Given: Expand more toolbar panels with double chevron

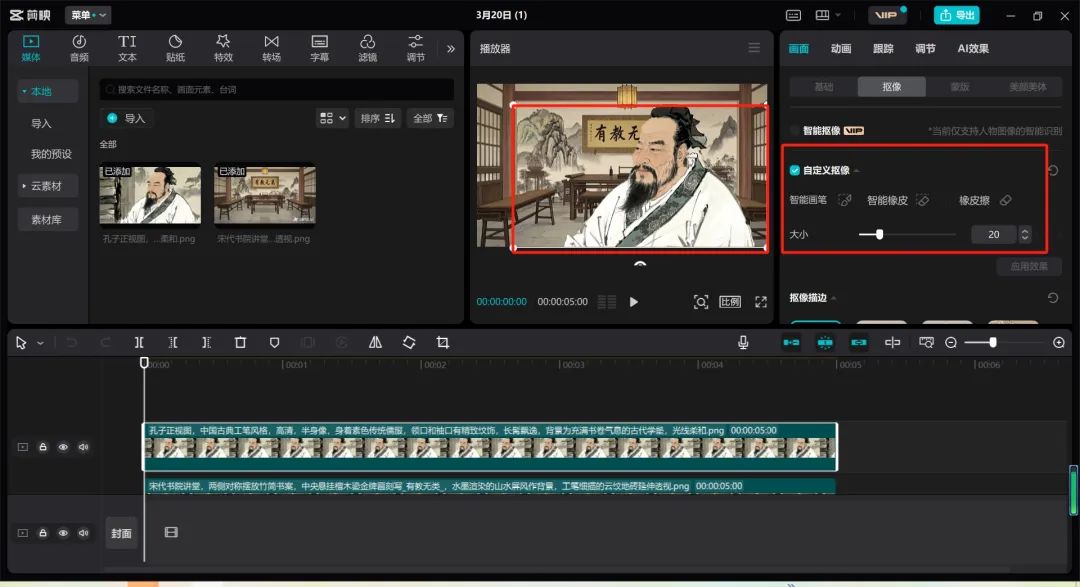Looking at the screenshot, I should 450,49.
